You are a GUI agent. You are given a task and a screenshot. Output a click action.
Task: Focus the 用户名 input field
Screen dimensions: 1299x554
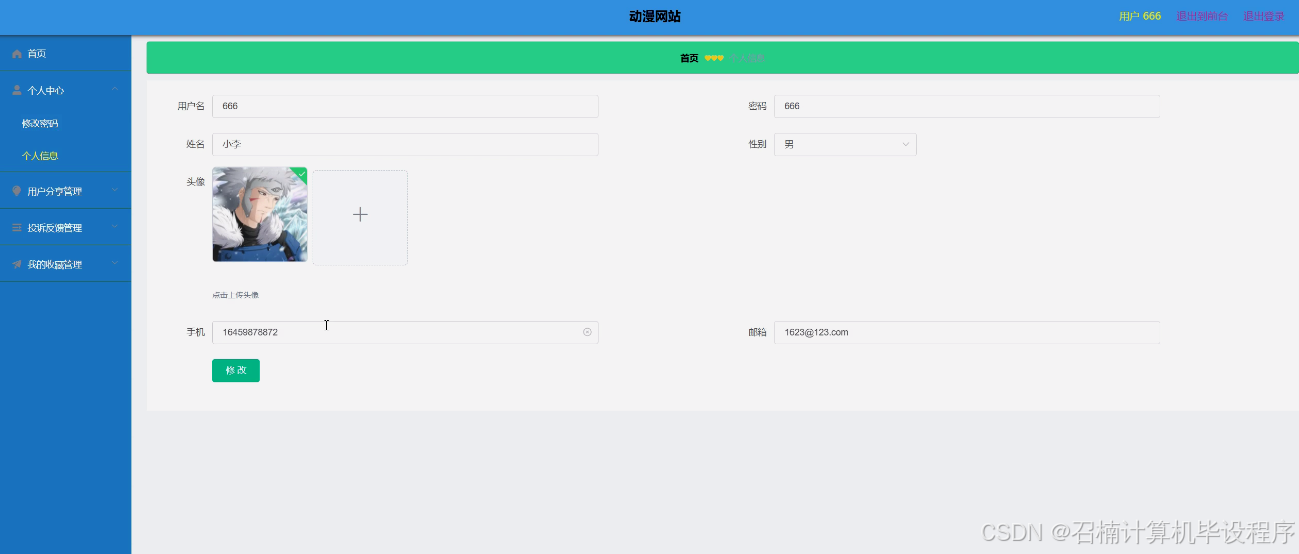point(405,106)
